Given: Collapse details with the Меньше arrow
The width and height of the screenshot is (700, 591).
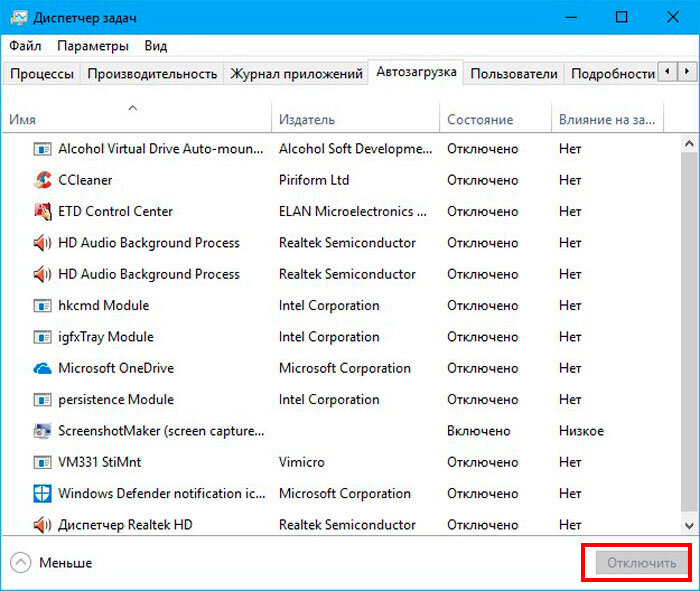Looking at the screenshot, I should [x=21, y=563].
